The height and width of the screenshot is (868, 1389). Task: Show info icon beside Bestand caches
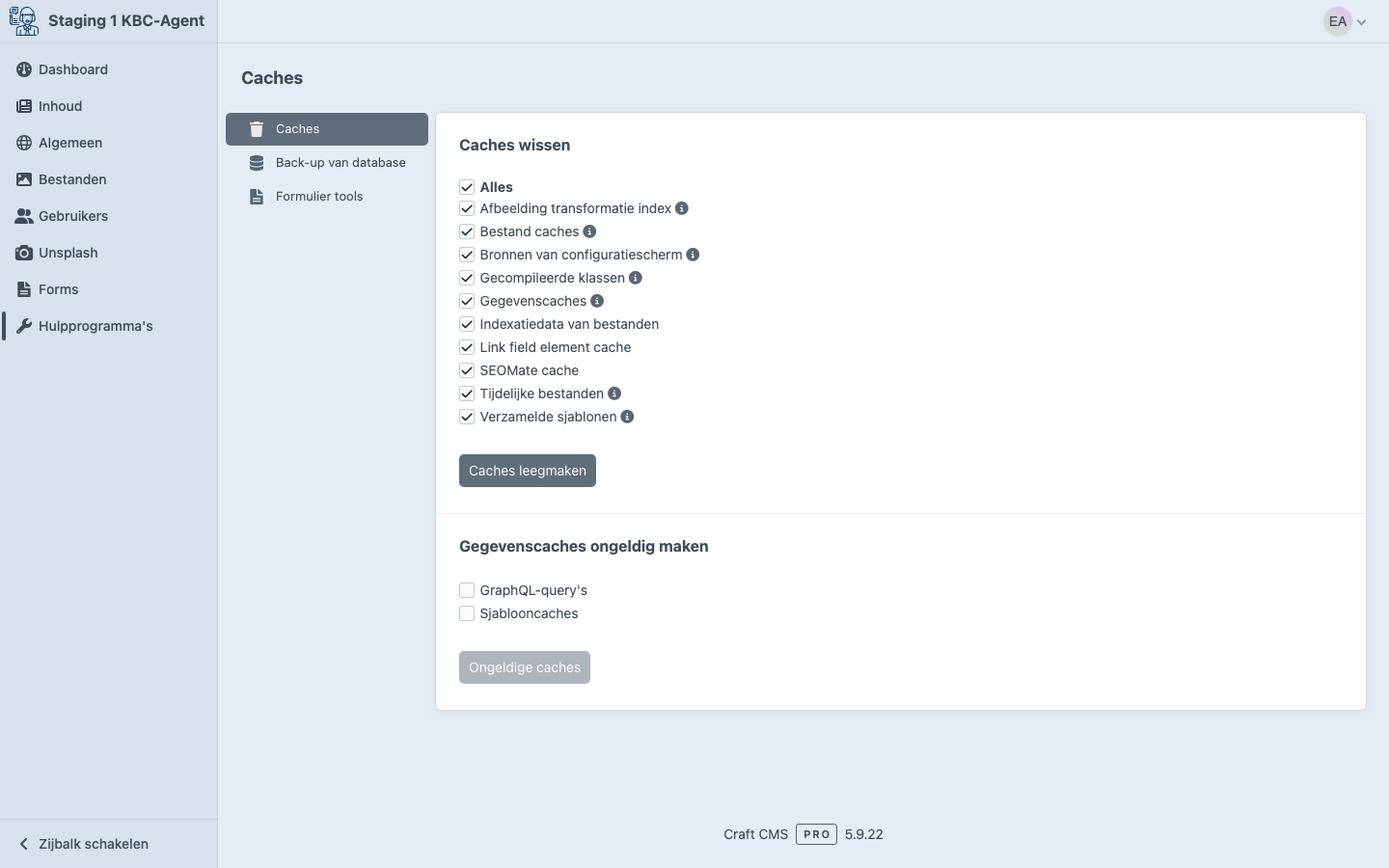(x=589, y=231)
